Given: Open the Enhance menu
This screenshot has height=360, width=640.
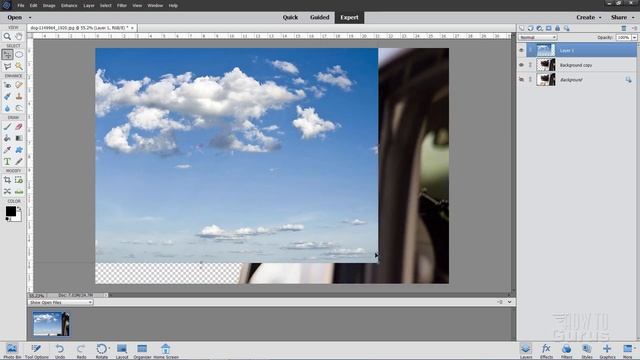Looking at the screenshot, I should pyautogui.click(x=69, y=6).
